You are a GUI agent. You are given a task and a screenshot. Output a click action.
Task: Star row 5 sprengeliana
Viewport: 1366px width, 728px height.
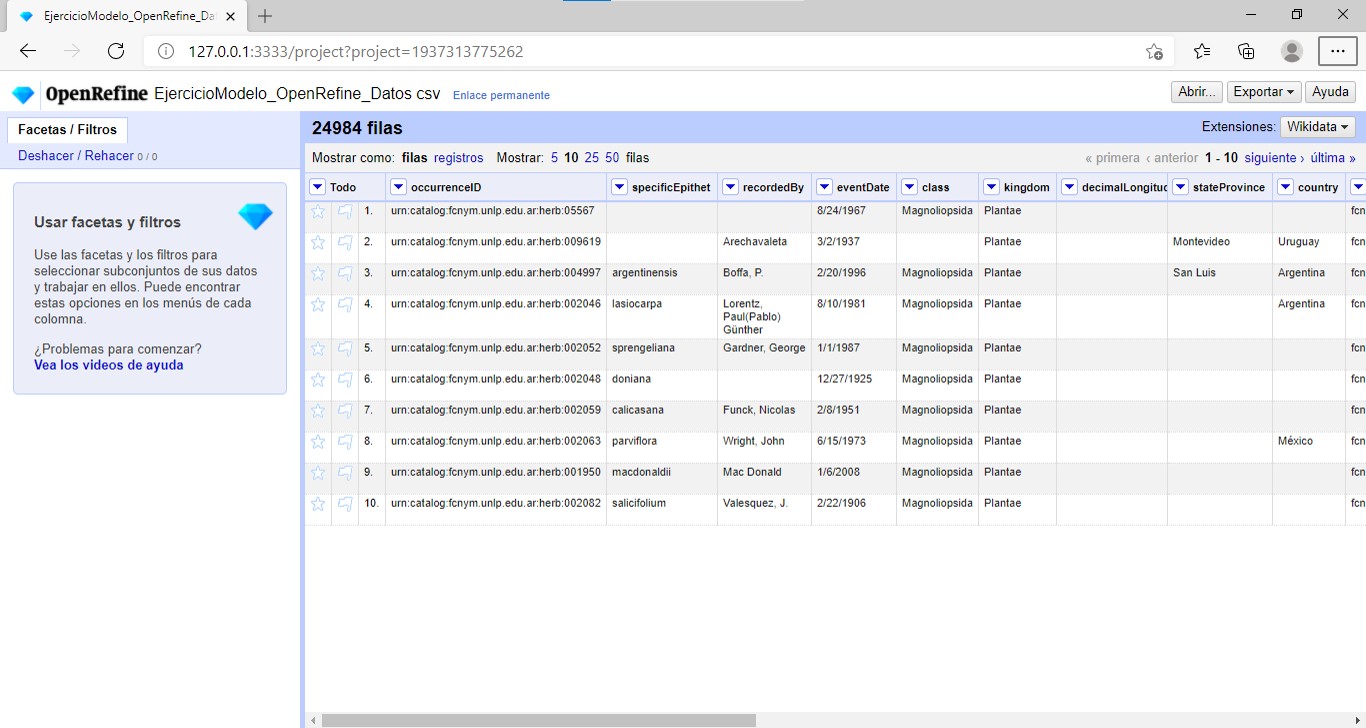pos(318,348)
